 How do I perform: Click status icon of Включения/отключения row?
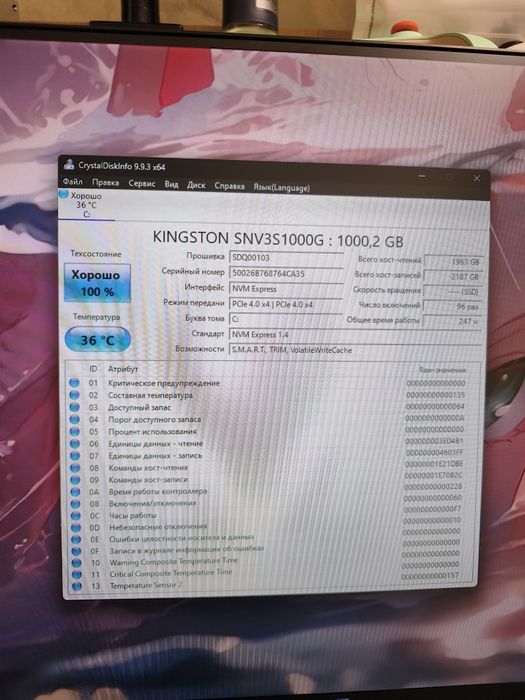76,504
